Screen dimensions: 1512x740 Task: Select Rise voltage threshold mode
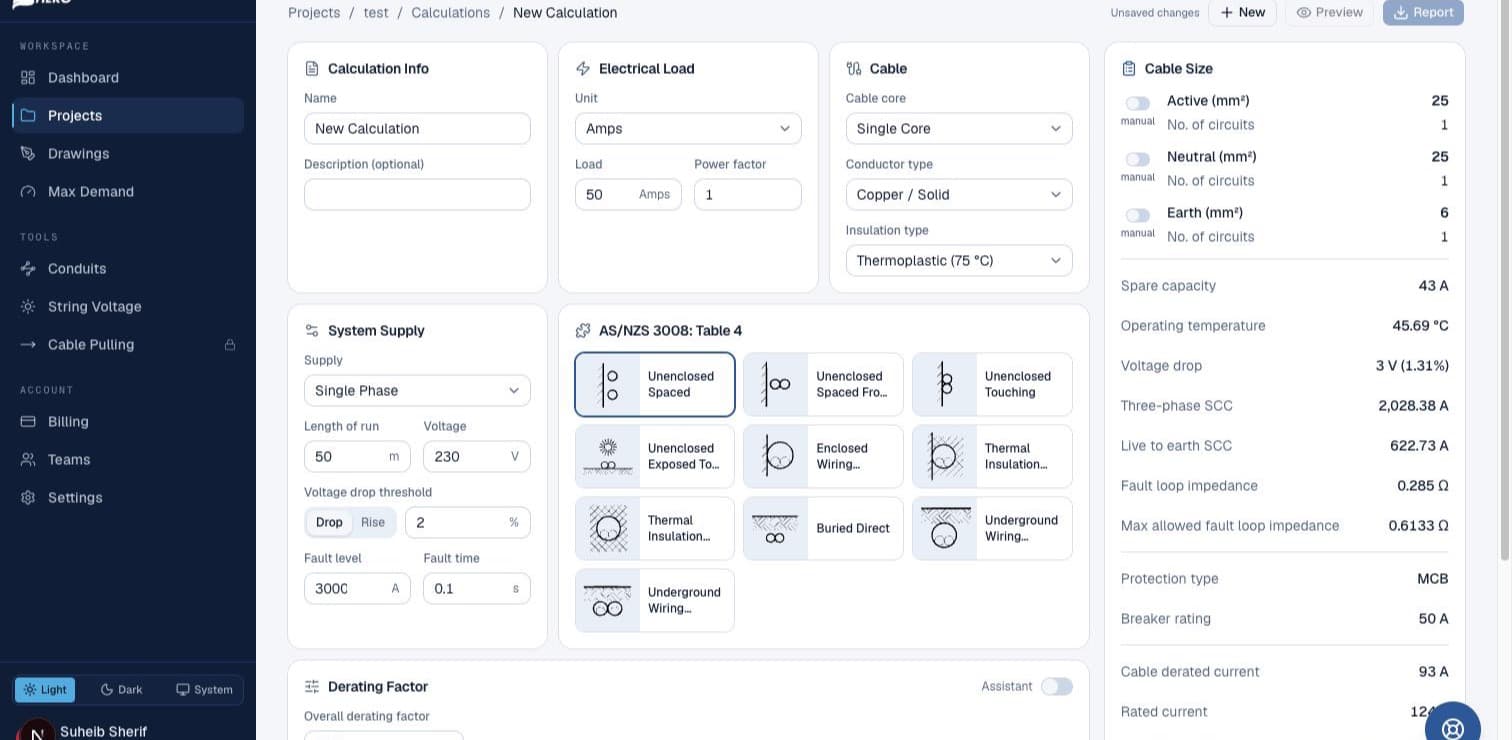click(373, 522)
